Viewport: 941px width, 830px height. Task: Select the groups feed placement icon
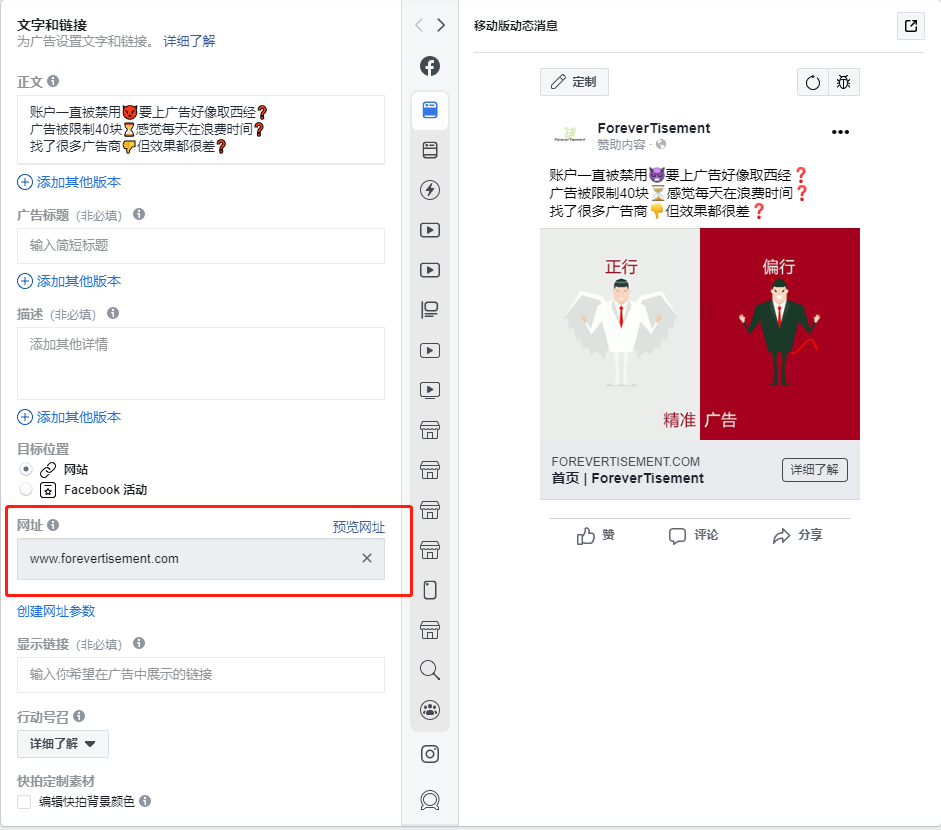tap(430, 710)
